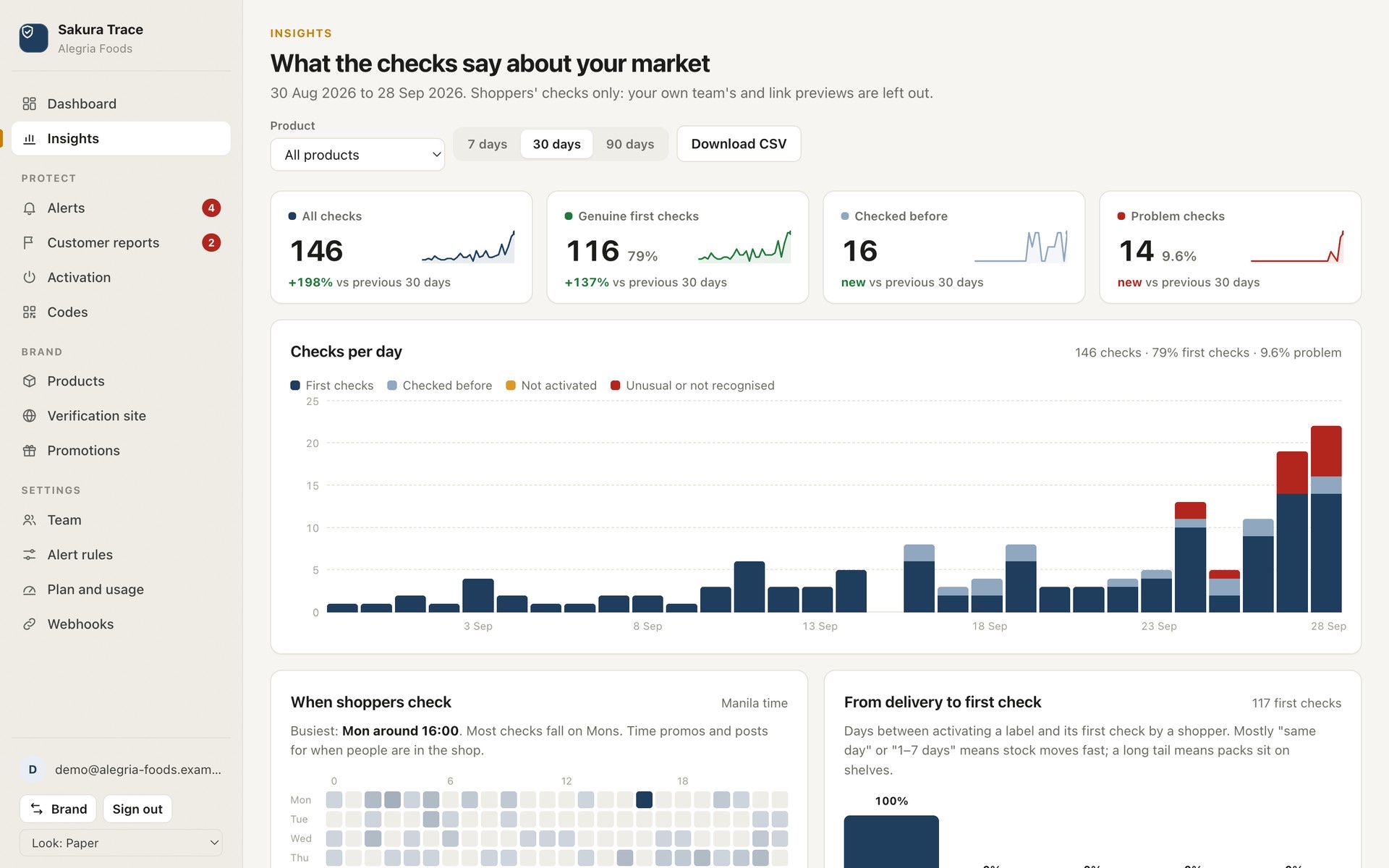Viewport: 1389px width, 868px height.
Task: Open the All products dropdown
Action: tap(357, 155)
